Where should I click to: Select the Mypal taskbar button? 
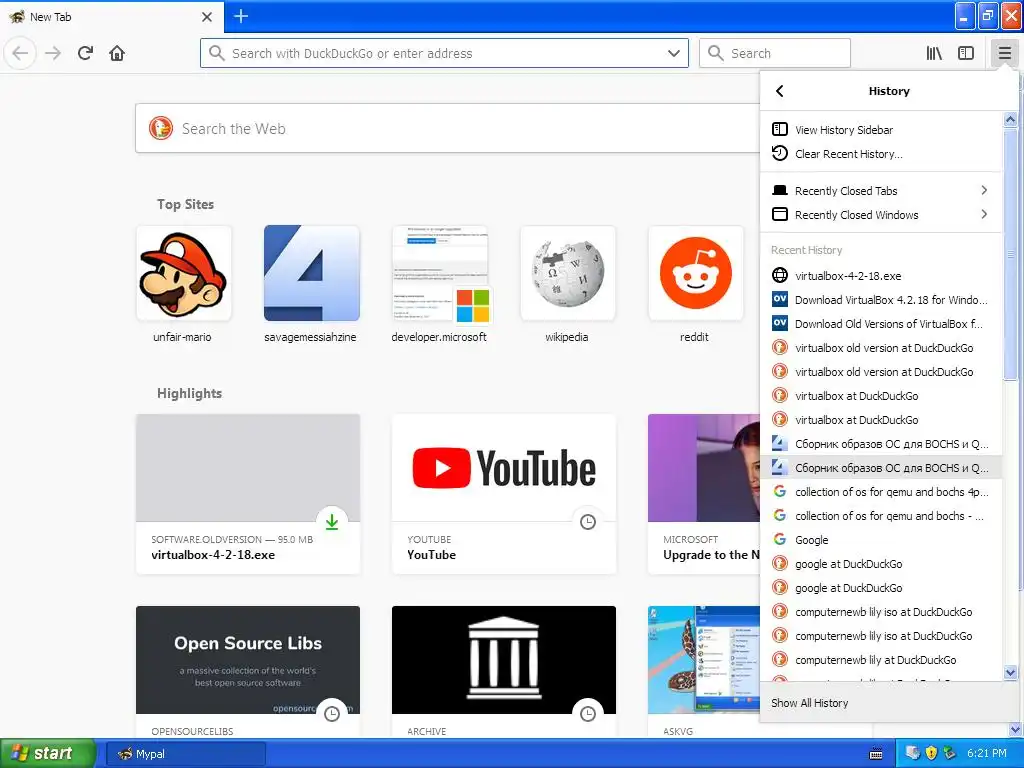click(x=186, y=754)
